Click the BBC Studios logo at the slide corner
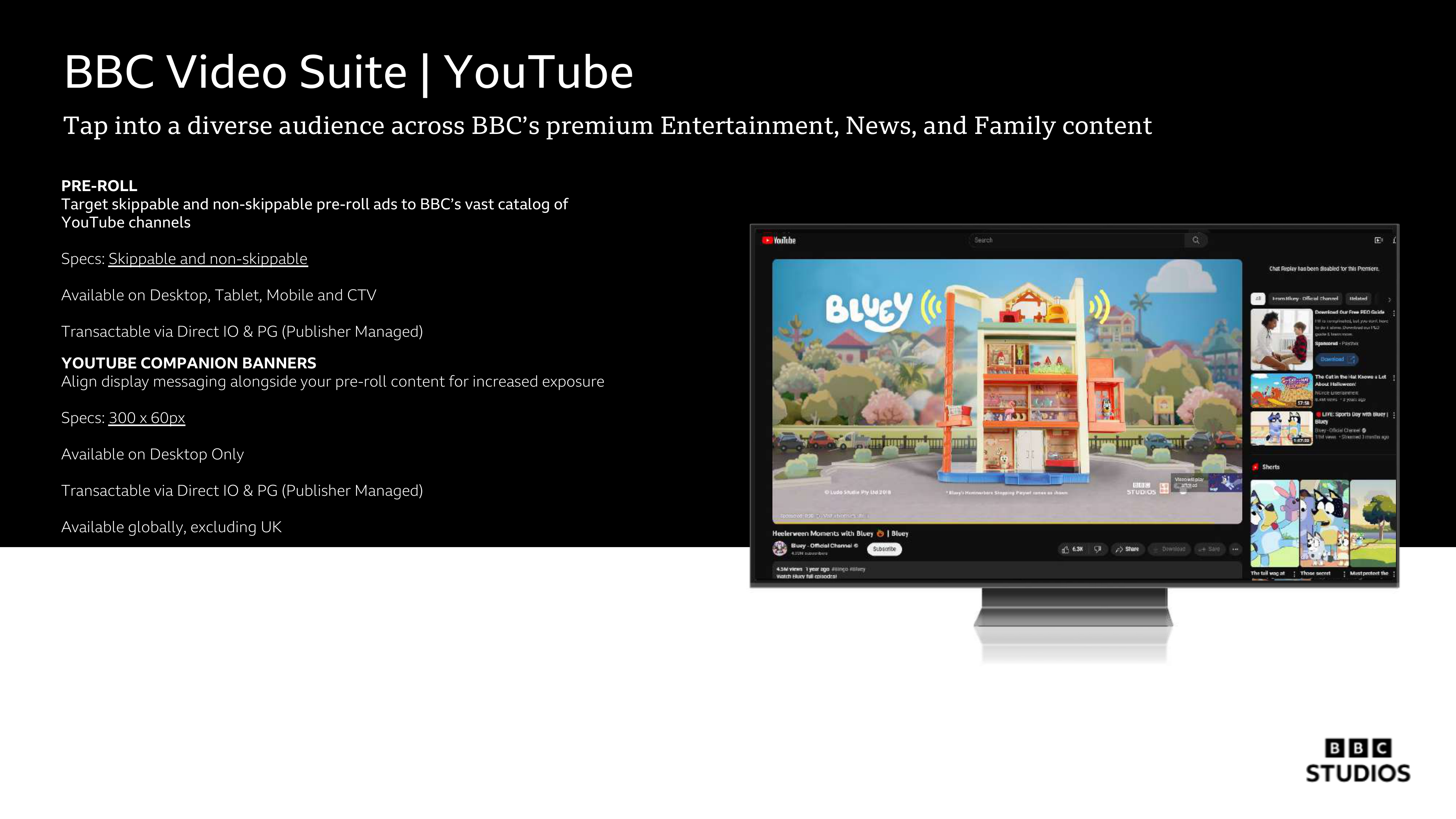This screenshot has width=1456, height=819. point(1358,761)
